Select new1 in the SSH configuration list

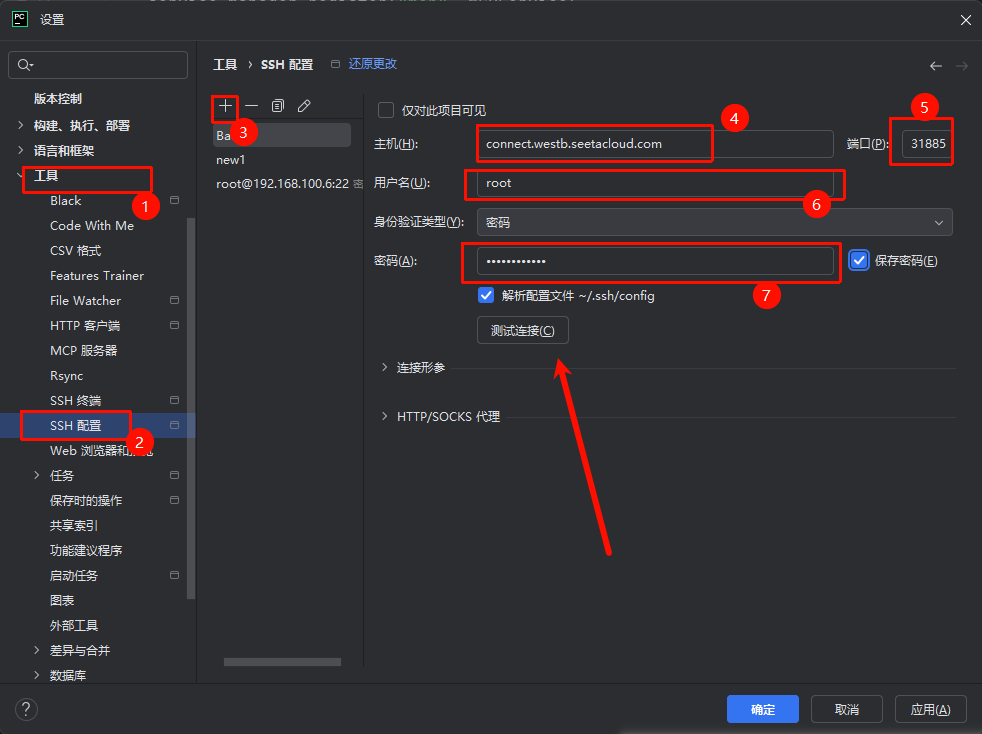[x=231, y=160]
